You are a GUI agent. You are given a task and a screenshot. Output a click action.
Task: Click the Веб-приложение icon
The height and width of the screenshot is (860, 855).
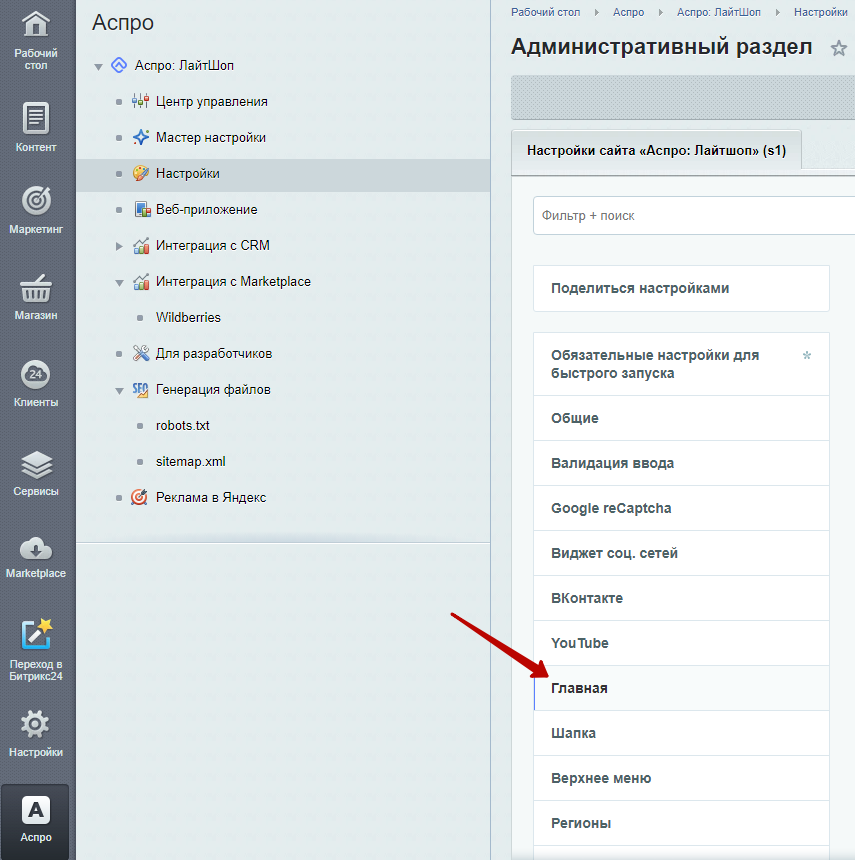point(142,210)
